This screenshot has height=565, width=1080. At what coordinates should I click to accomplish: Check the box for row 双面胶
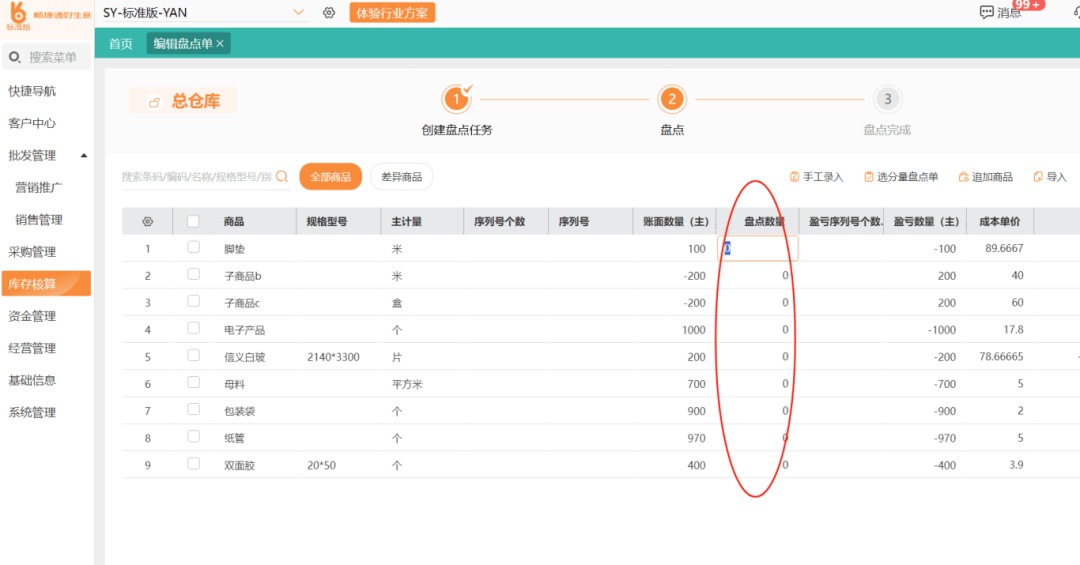194,464
